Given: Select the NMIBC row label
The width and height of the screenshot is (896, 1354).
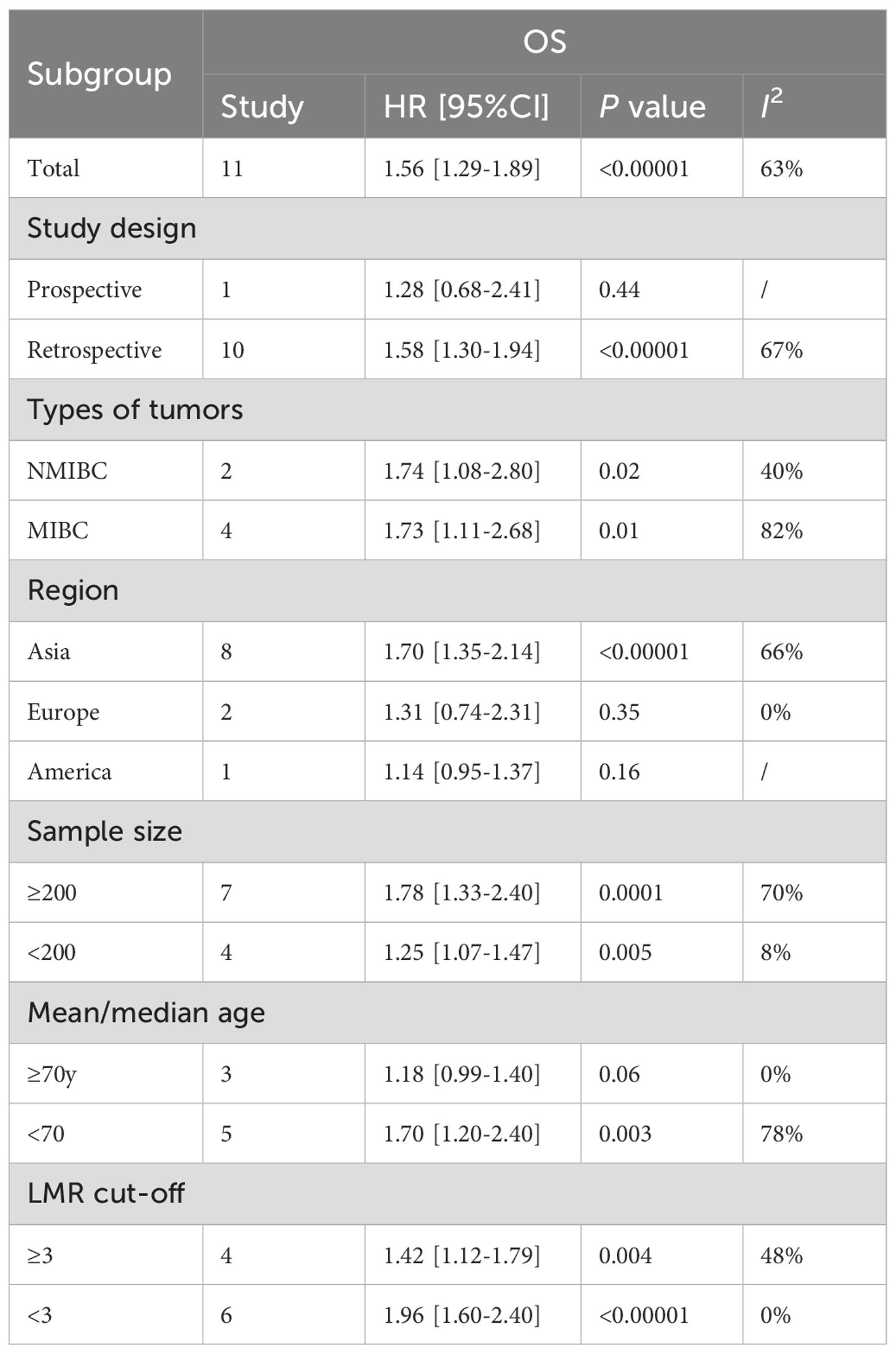Looking at the screenshot, I should [68, 471].
